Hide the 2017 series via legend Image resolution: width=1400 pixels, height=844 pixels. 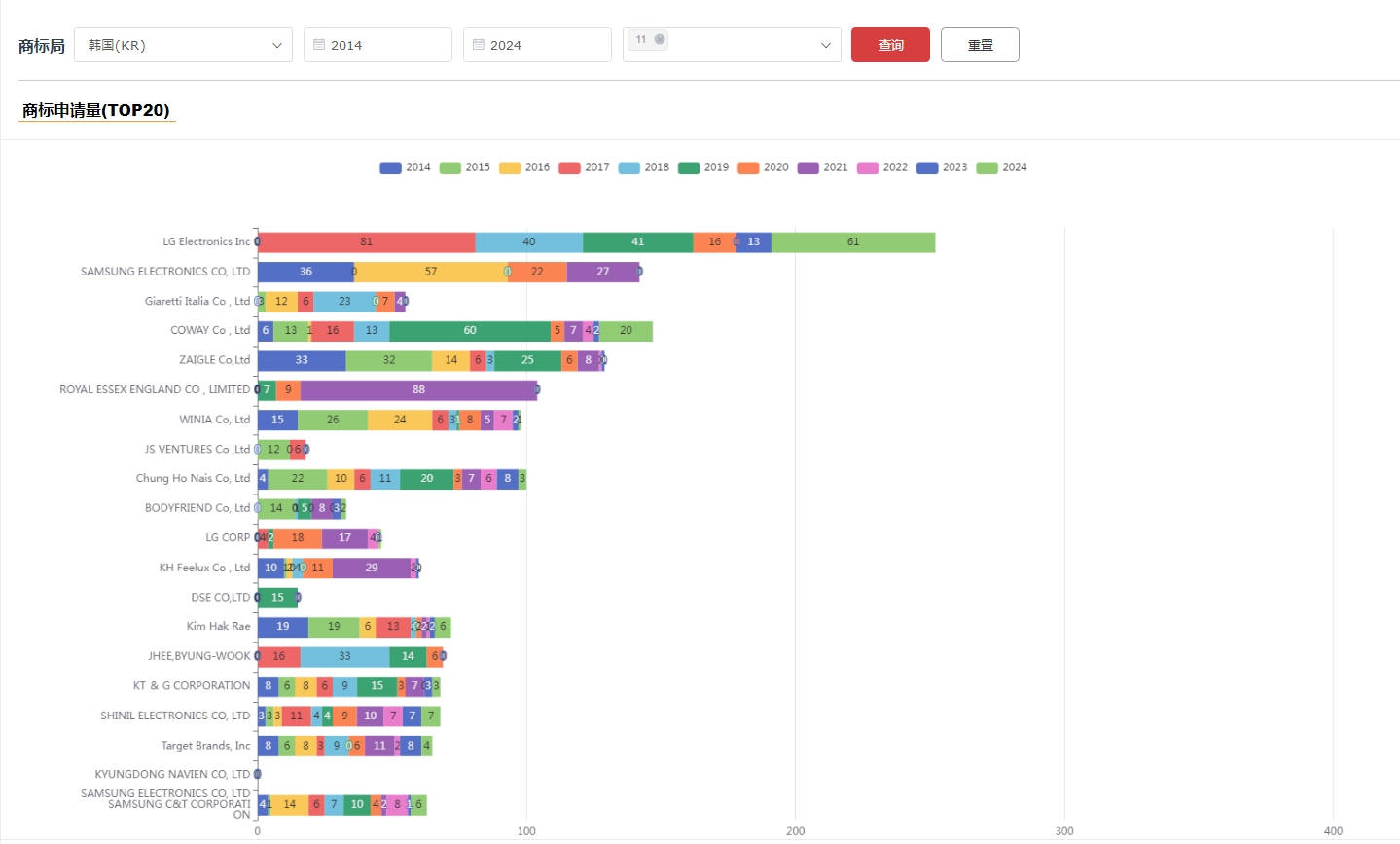584,167
